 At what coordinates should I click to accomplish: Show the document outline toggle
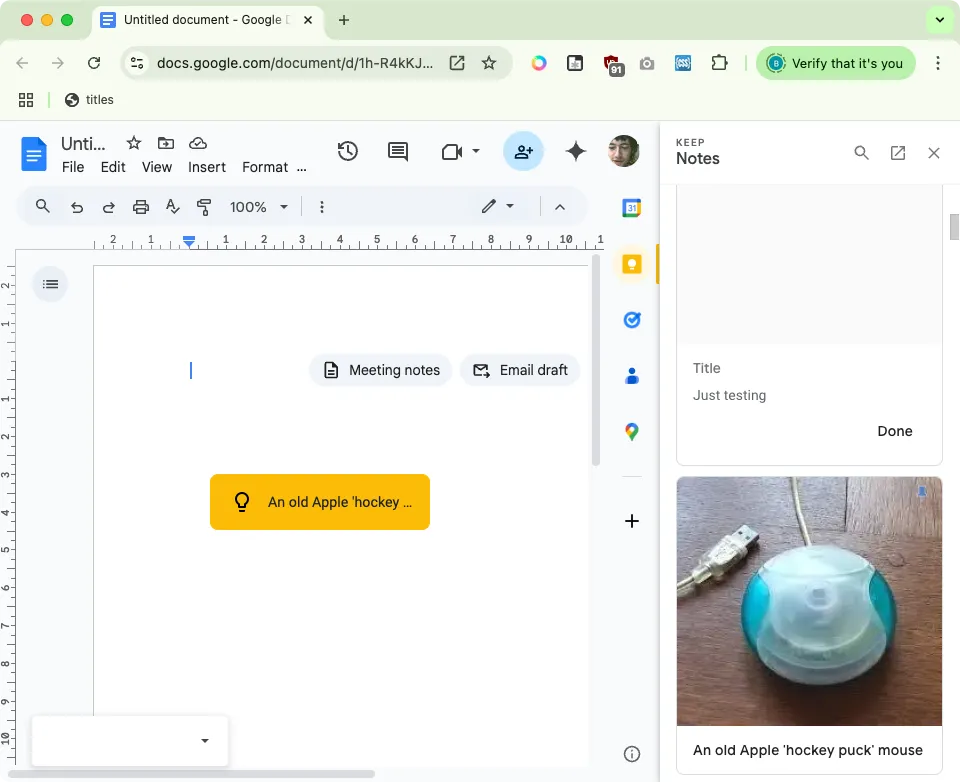[50, 284]
